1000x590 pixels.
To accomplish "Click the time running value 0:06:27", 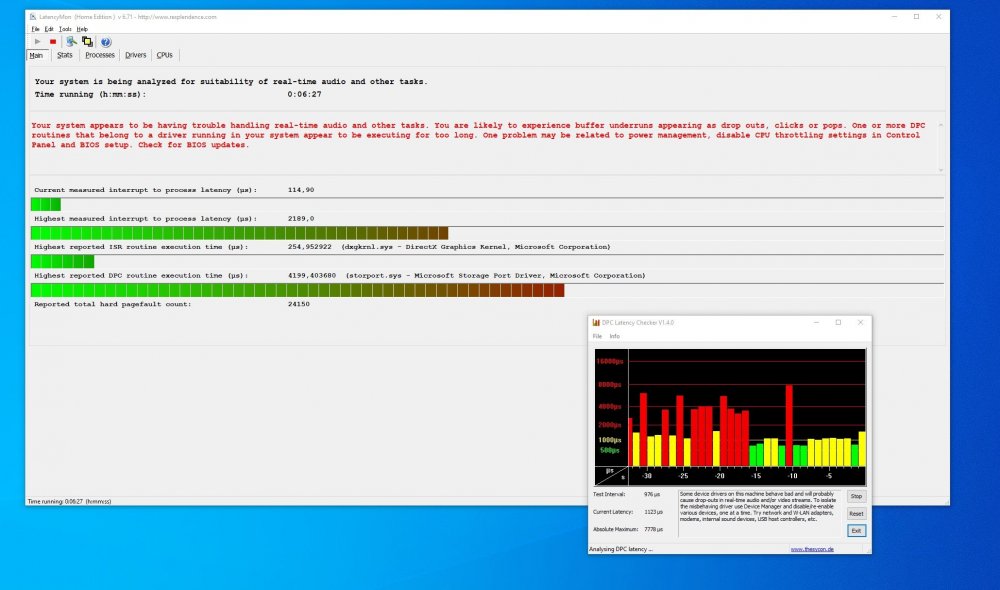I will pyautogui.click(x=304, y=94).
